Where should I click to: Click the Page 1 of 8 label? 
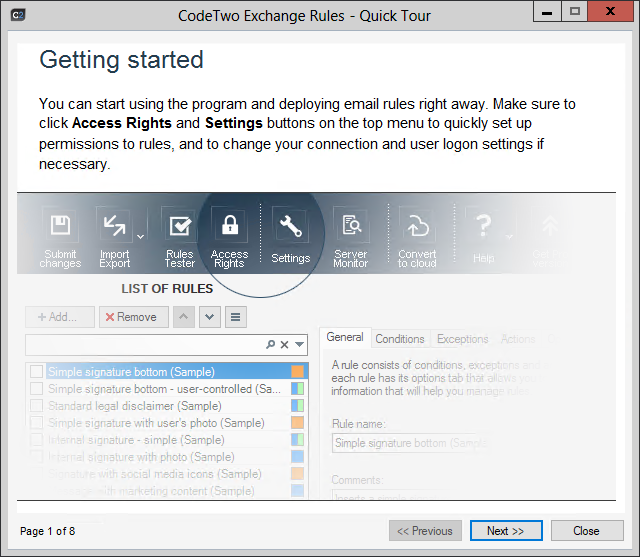(47, 531)
